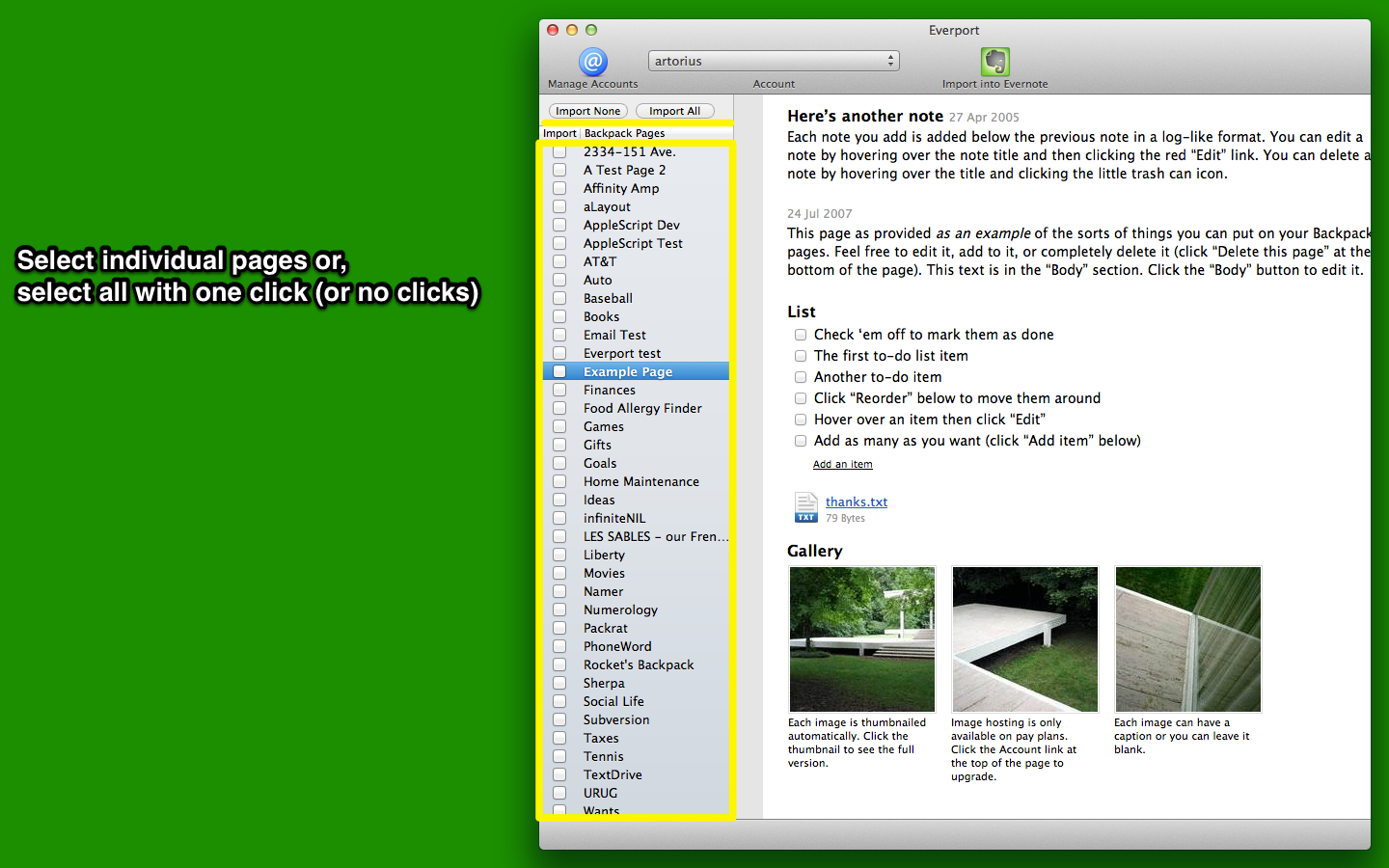Check the 'Click "Reorder" below' item
The image size is (1389, 868).
pos(801,398)
